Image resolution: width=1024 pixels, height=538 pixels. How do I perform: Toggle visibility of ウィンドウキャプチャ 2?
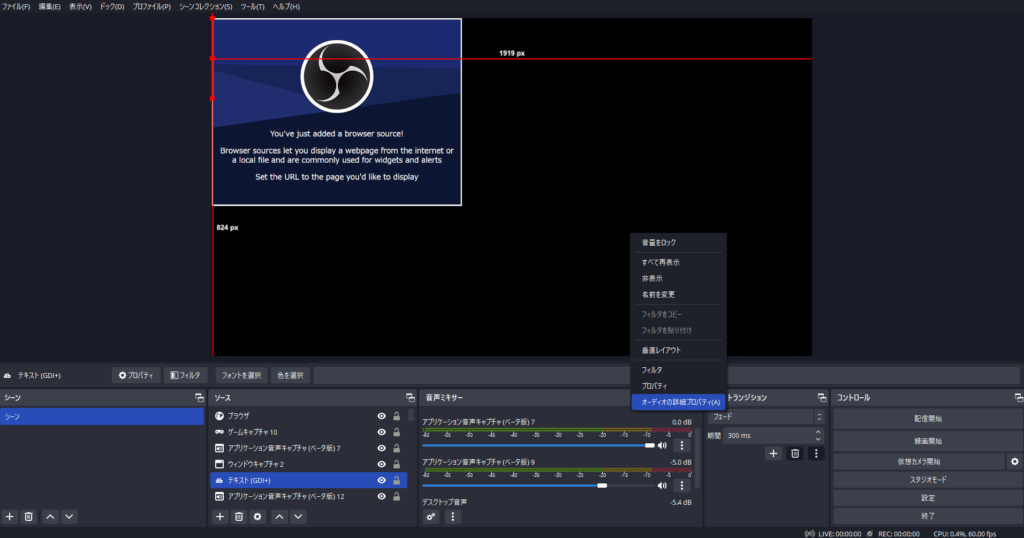coord(381,464)
